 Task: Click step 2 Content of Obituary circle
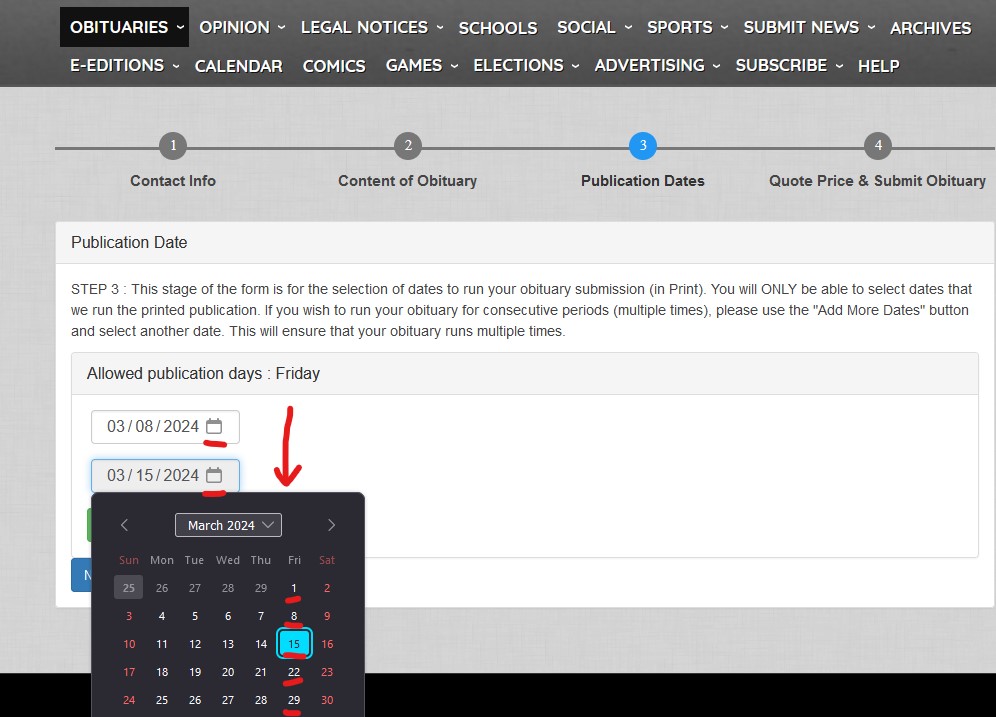[407, 146]
